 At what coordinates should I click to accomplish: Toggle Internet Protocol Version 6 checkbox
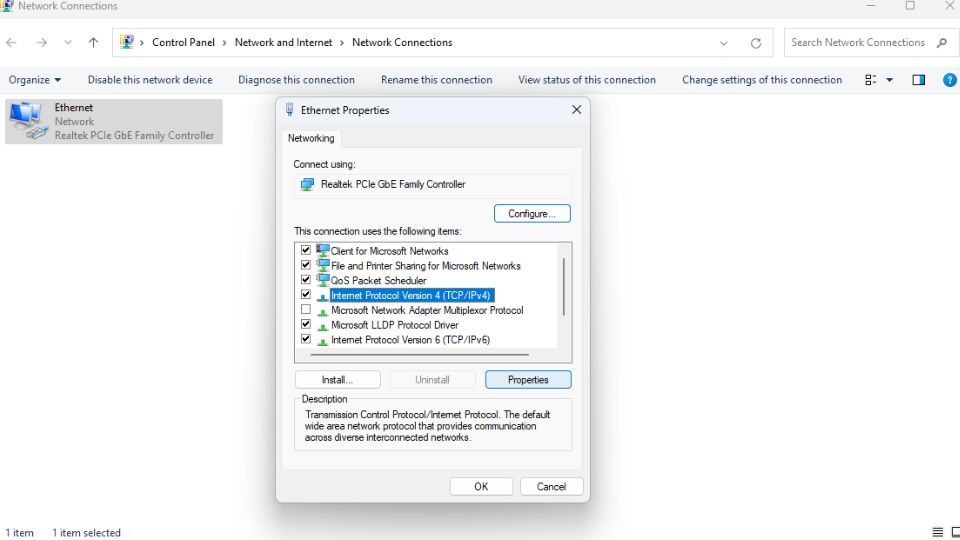coord(306,339)
